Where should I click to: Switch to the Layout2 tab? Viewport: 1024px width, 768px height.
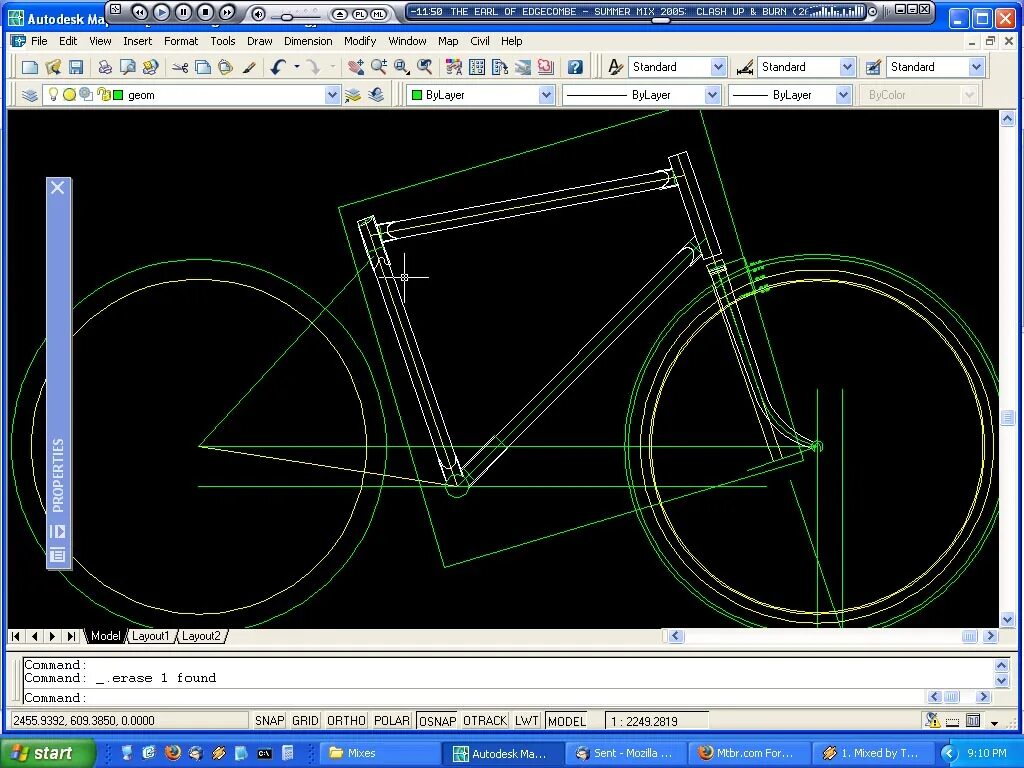(x=200, y=635)
